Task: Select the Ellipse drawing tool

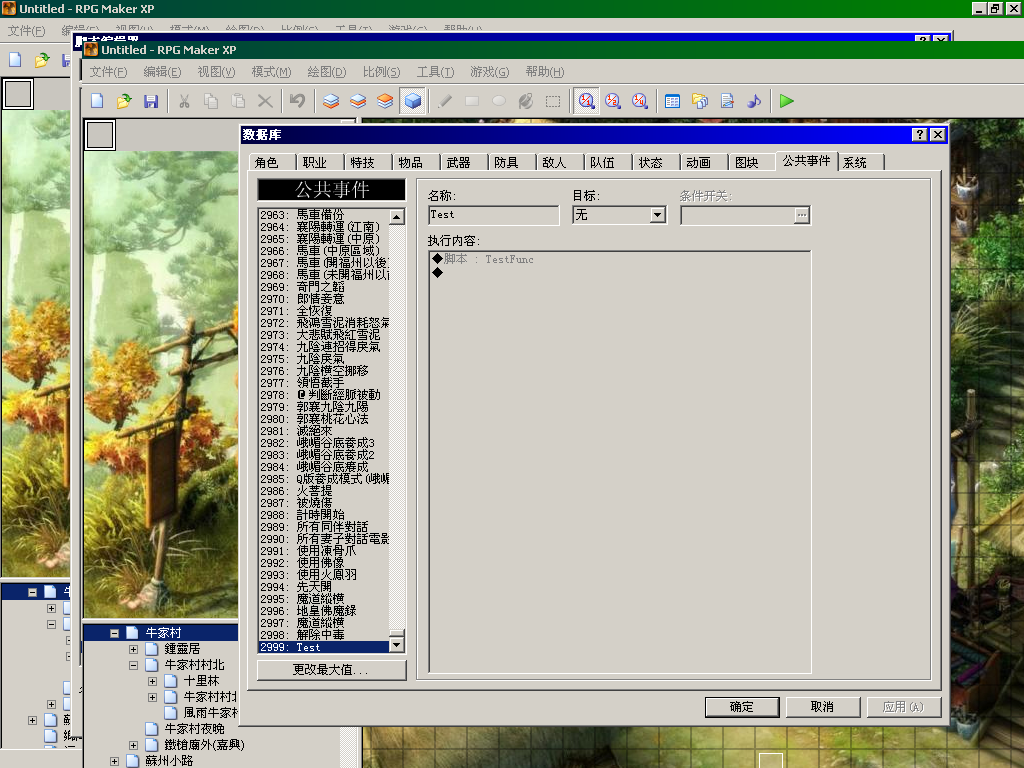Action: 499,101
